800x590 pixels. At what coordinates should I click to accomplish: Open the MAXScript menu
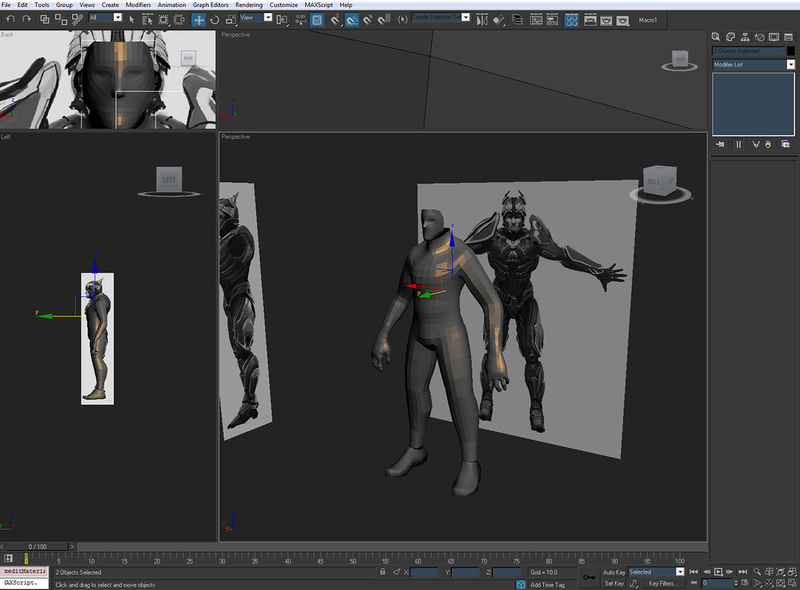tap(318, 5)
